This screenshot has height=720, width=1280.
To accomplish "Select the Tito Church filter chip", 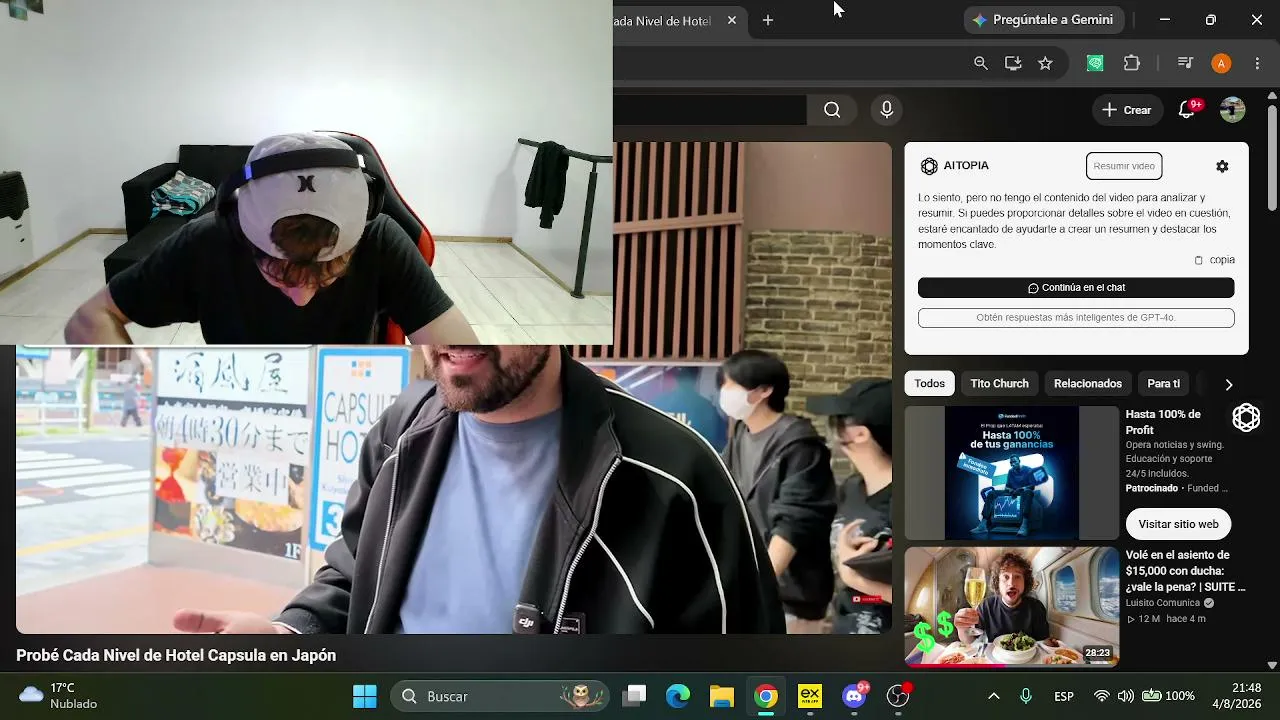I will coord(999,384).
